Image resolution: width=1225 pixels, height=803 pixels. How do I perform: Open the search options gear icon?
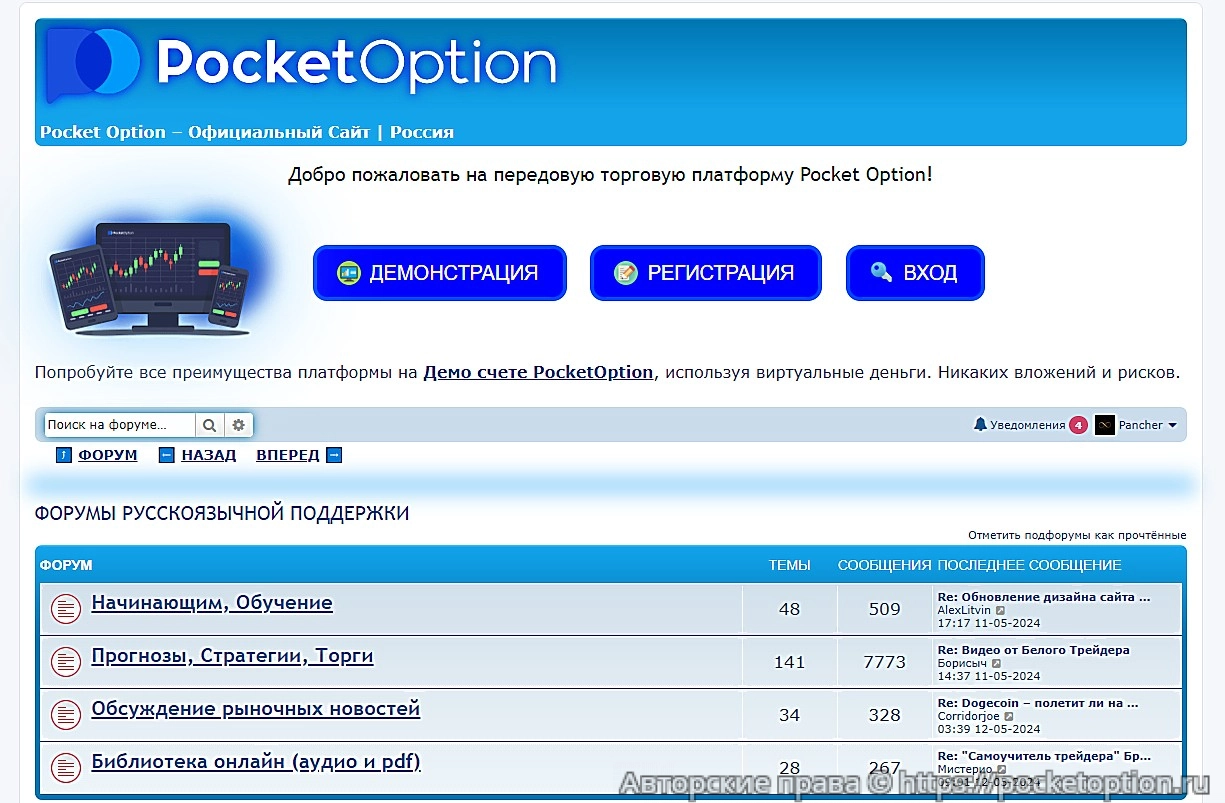pos(238,424)
